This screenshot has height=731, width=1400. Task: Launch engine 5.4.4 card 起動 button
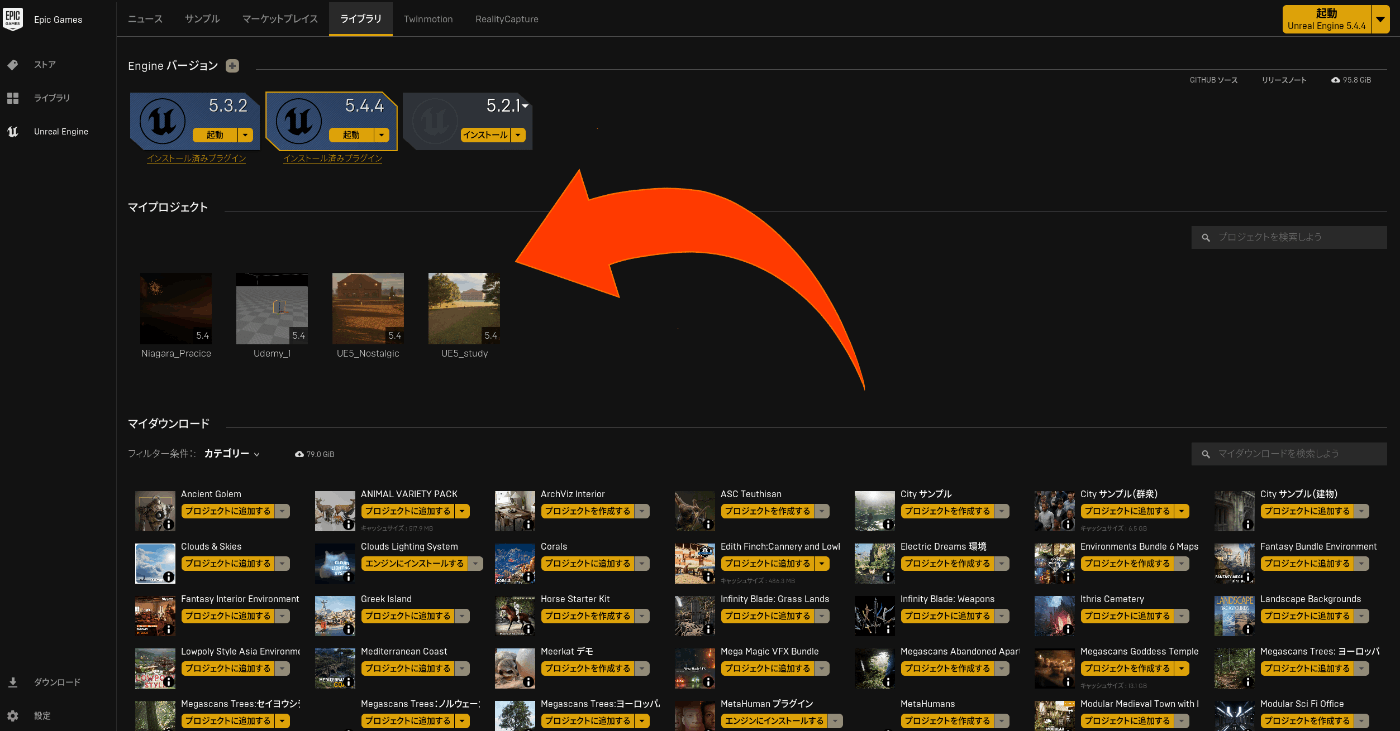pos(351,135)
